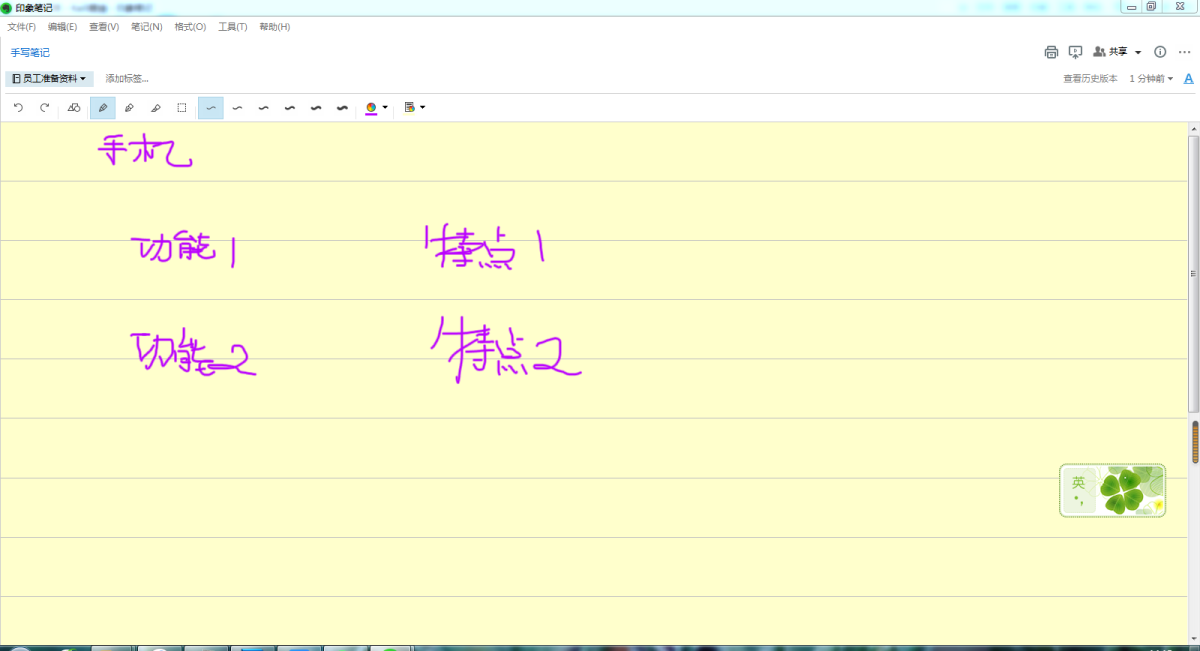
Task: Select the shapes drawing tool
Action: point(74,108)
